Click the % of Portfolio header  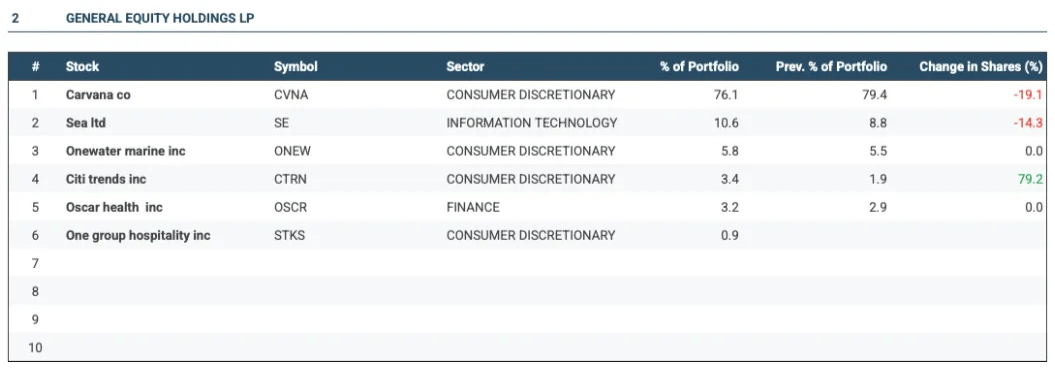[699, 67]
